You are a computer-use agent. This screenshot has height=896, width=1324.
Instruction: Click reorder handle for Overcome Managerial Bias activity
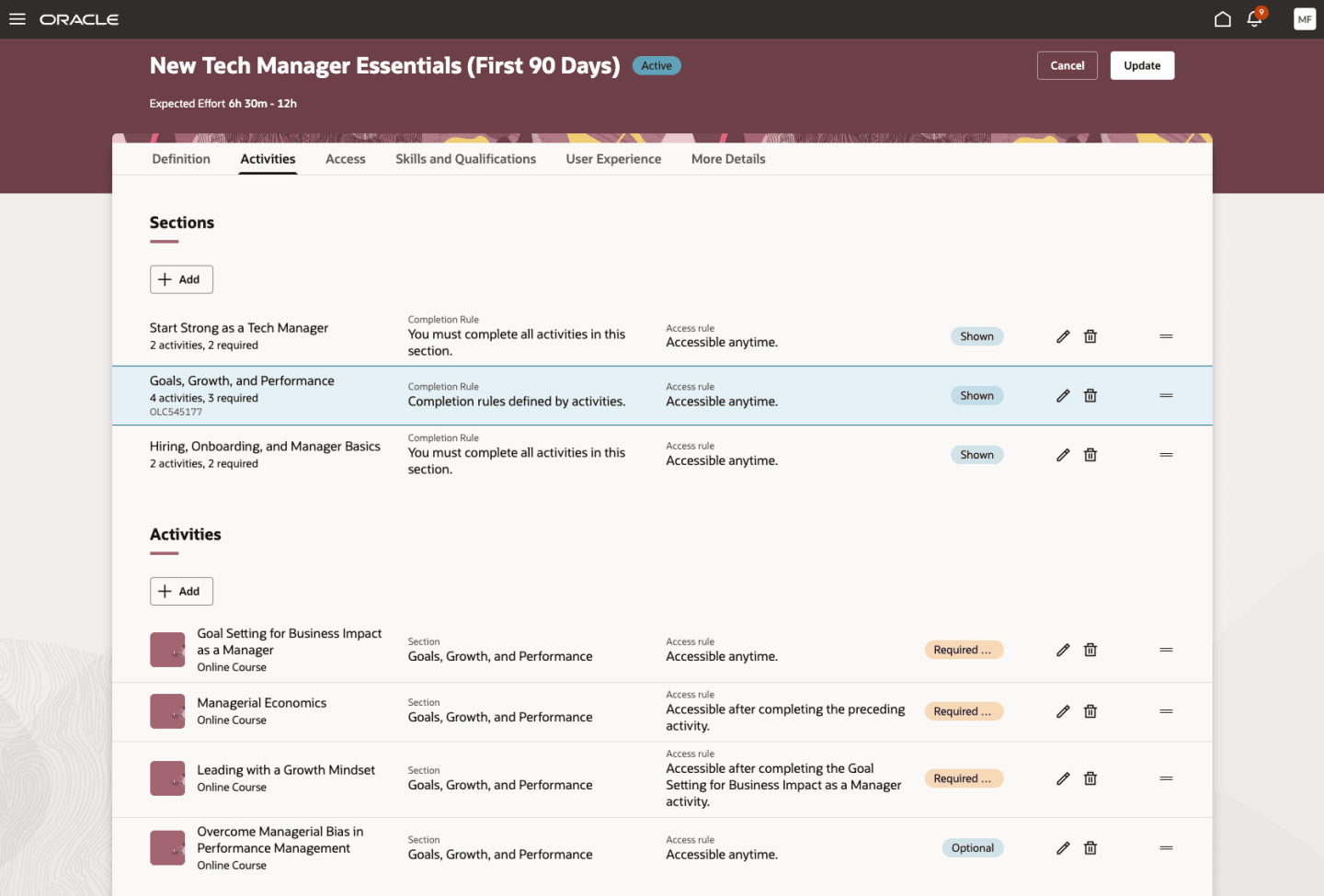click(x=1166, y=848)
